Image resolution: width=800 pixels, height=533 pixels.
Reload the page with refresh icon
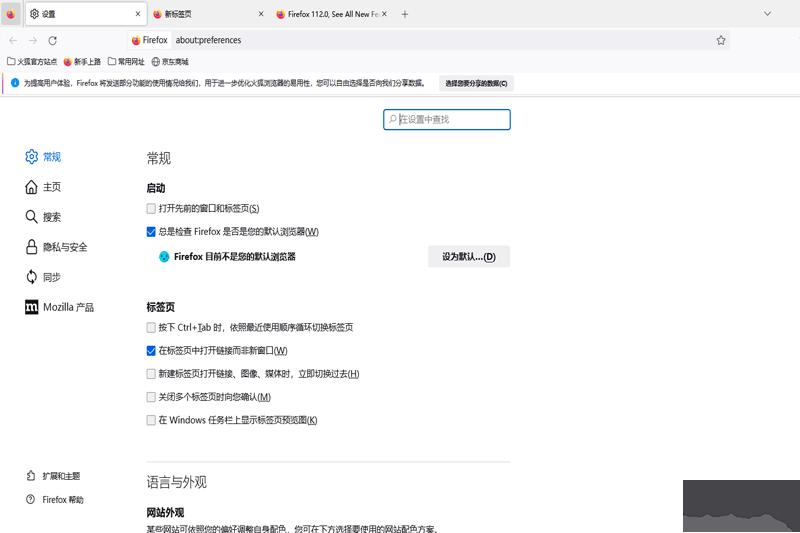point(53,40)
